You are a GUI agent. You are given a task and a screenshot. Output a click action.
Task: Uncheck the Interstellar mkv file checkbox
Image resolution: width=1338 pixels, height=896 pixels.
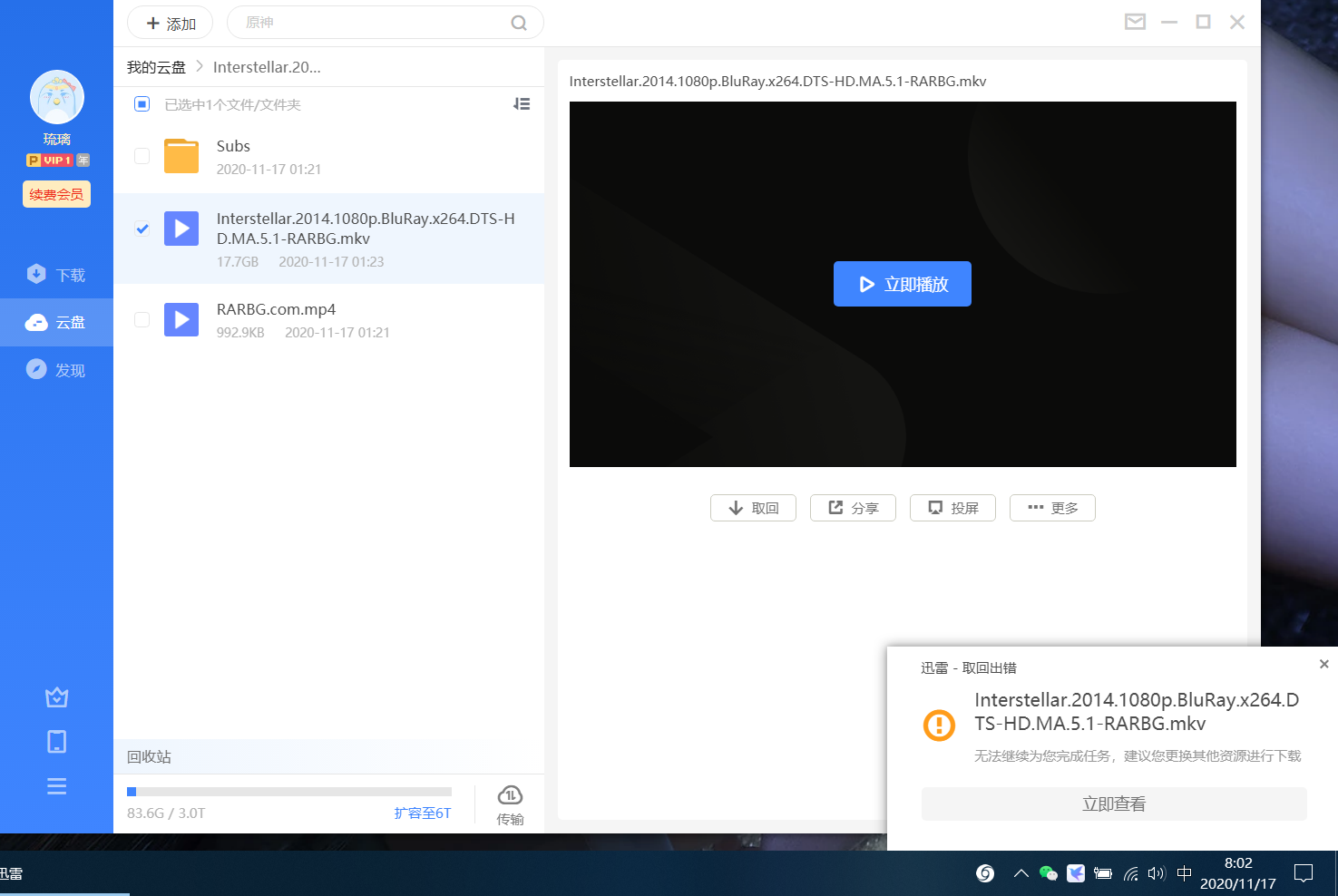click(x=142, y=229)
